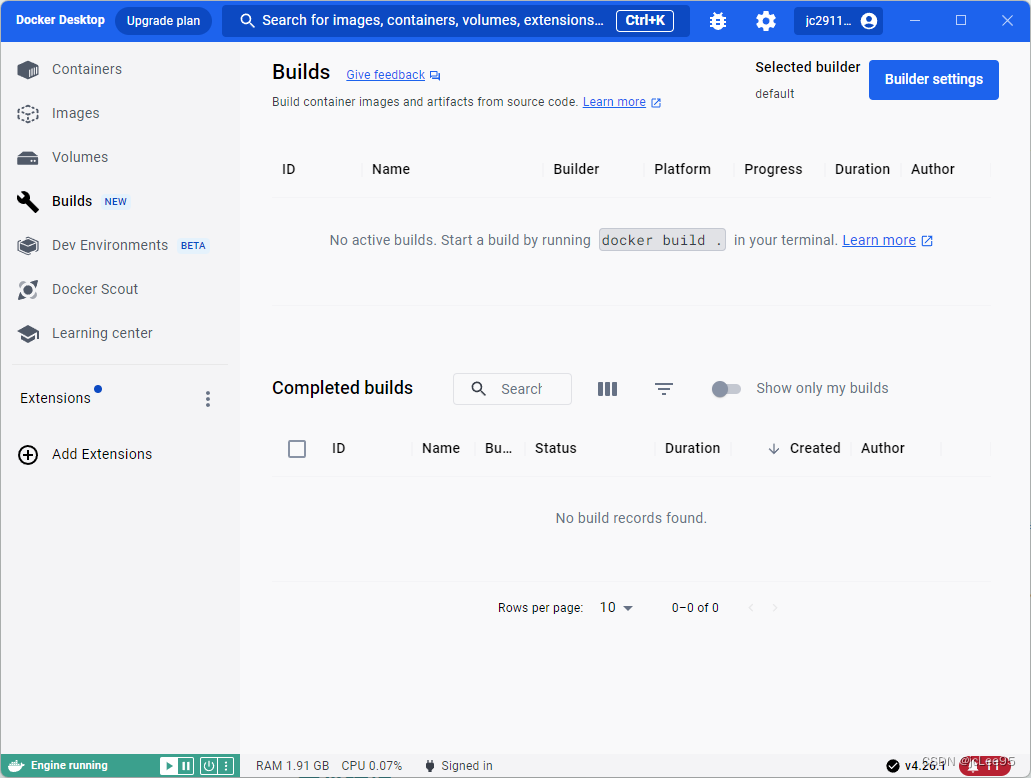Maximize the Docker Desktop window
Image resolution: width=1031 pixels, height=778 pixels.
pos(961,20)
